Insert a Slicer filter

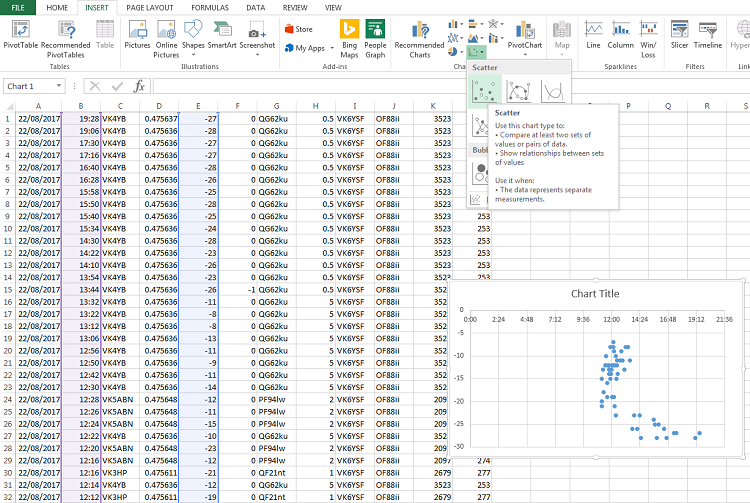(679, 37)
